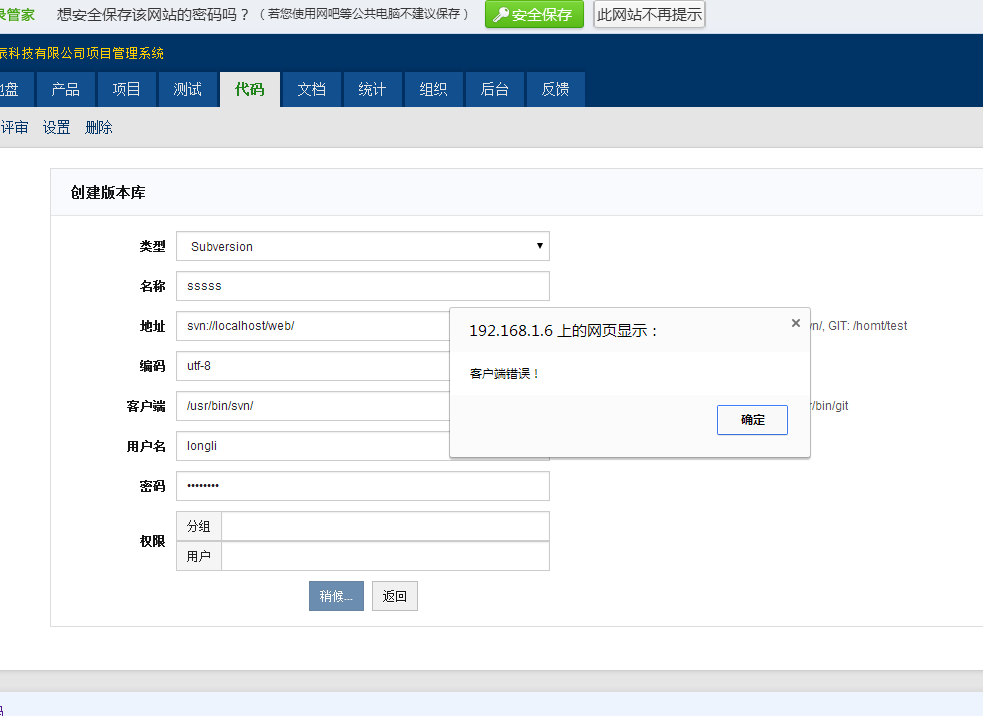Expand the 类型 Subversion dropdown

pyautogui.click(x=363, y=246)
